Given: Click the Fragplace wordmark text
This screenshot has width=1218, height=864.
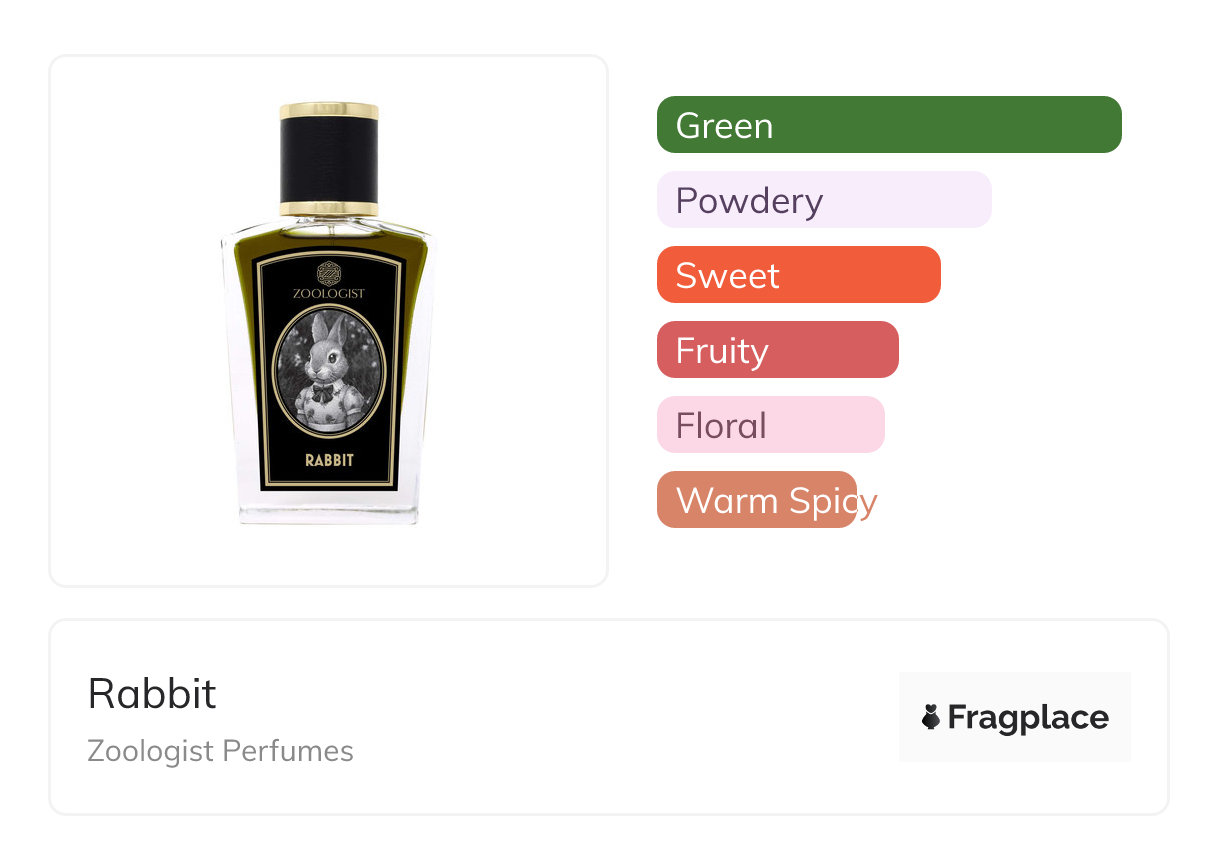Looking at the screenshot, I should [x=1028, y=718].
